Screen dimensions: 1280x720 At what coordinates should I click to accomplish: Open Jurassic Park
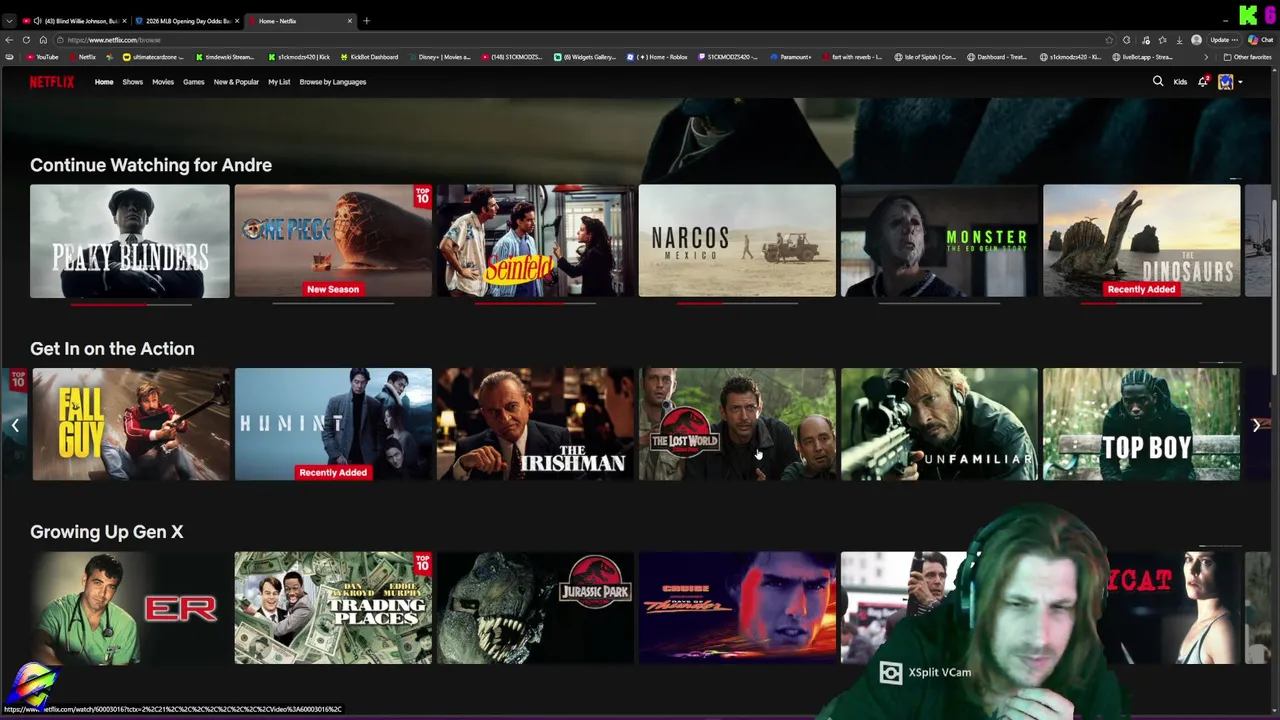tap(535, 608)
